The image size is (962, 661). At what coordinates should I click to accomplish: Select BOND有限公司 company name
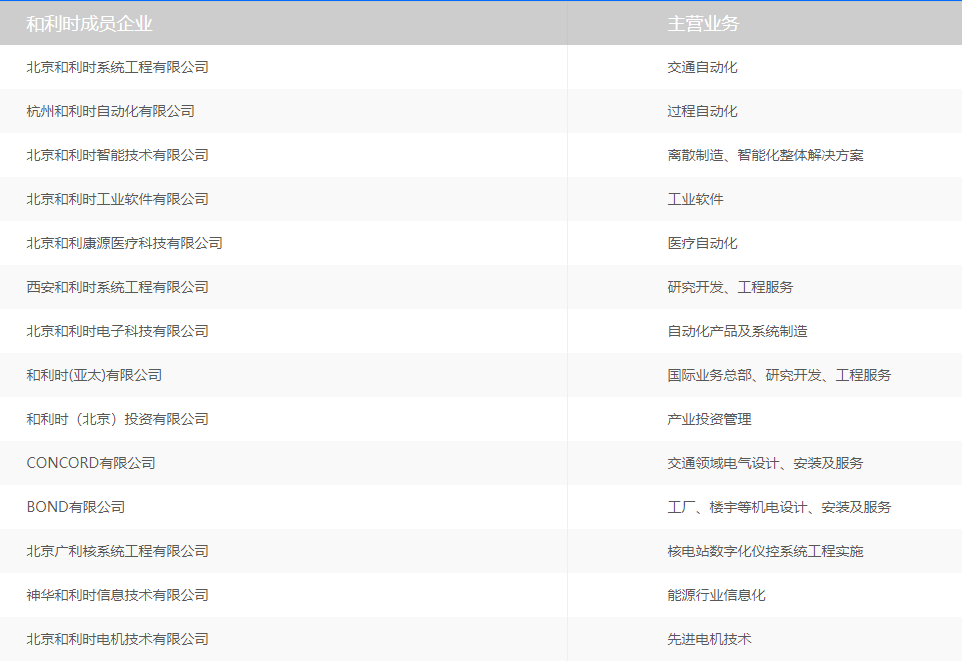[75, 507]
